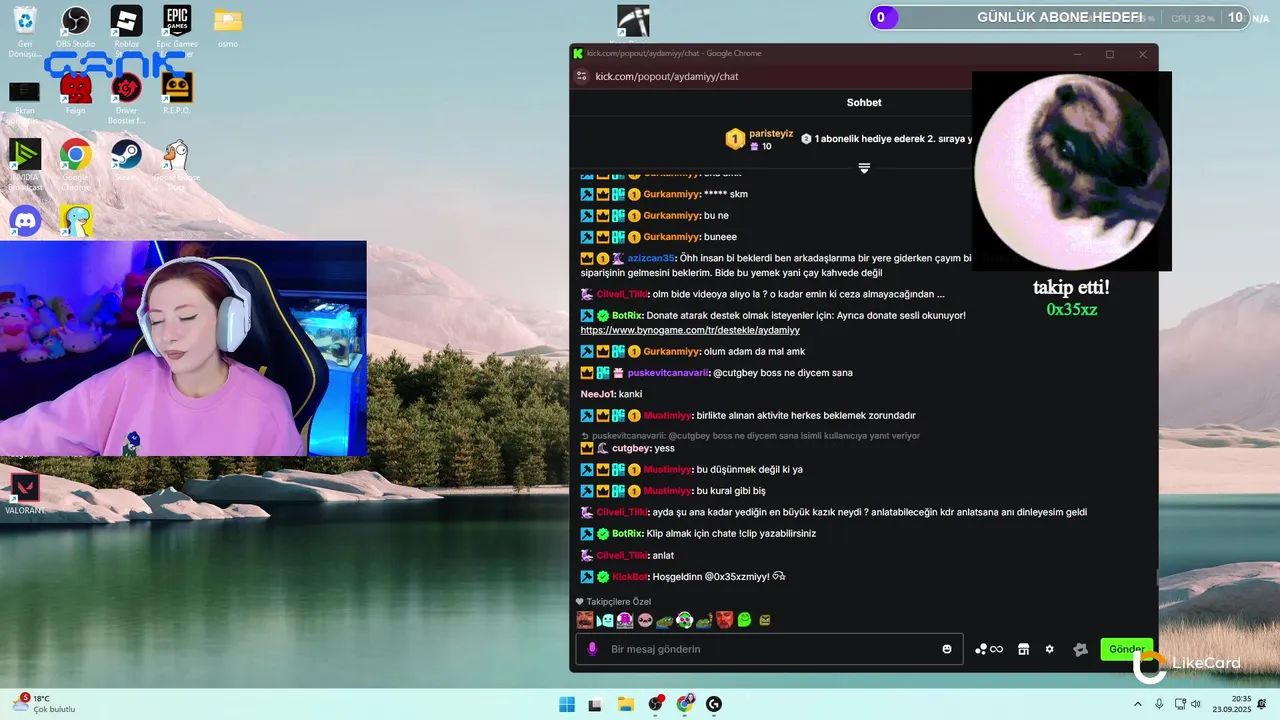Switch to Chrome in the taskbar
This screenshot has height=720, width=1280.
685,704
